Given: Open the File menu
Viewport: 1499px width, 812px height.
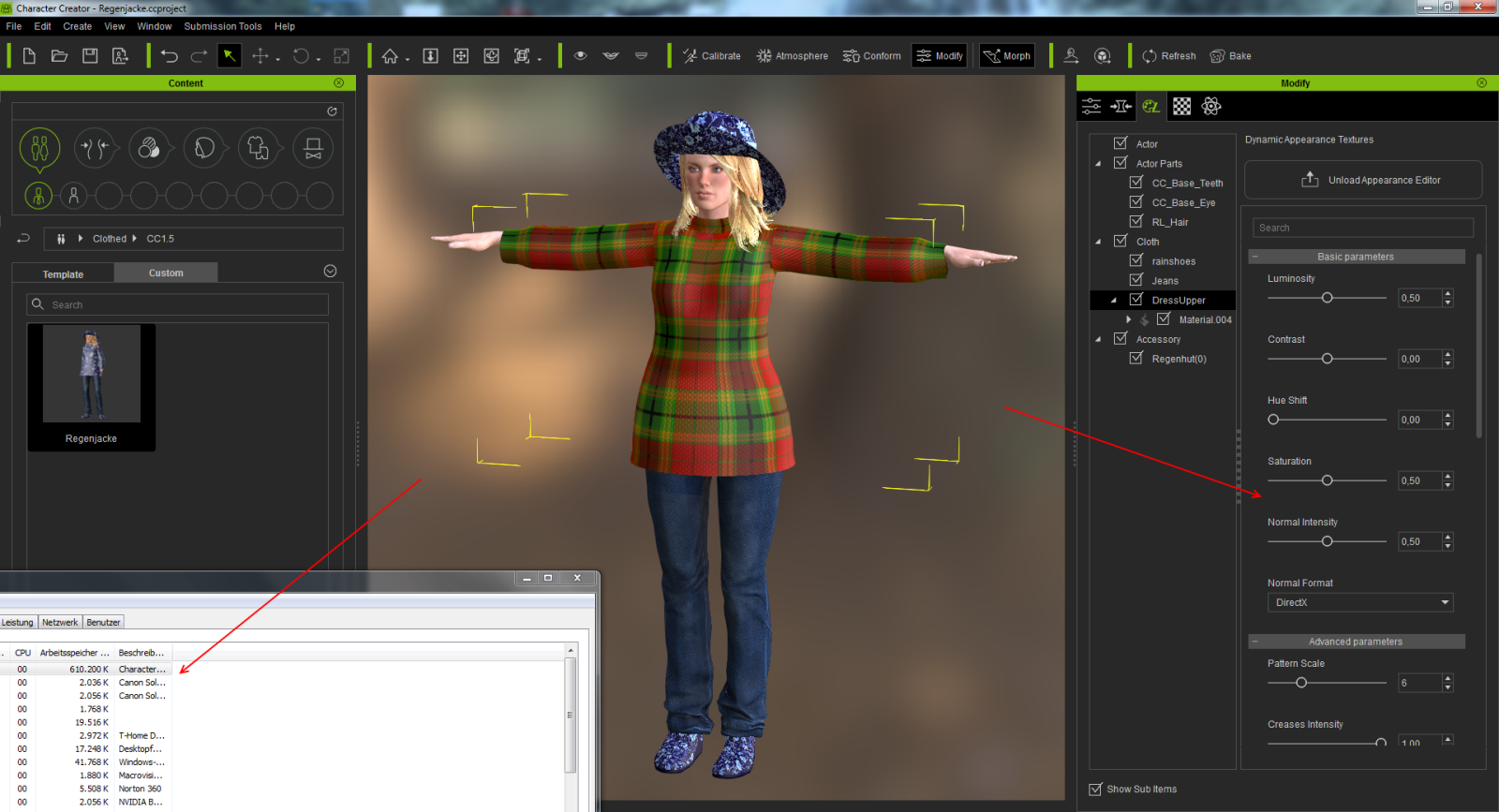Looking at the screenshot, I should tap(14, 26).
